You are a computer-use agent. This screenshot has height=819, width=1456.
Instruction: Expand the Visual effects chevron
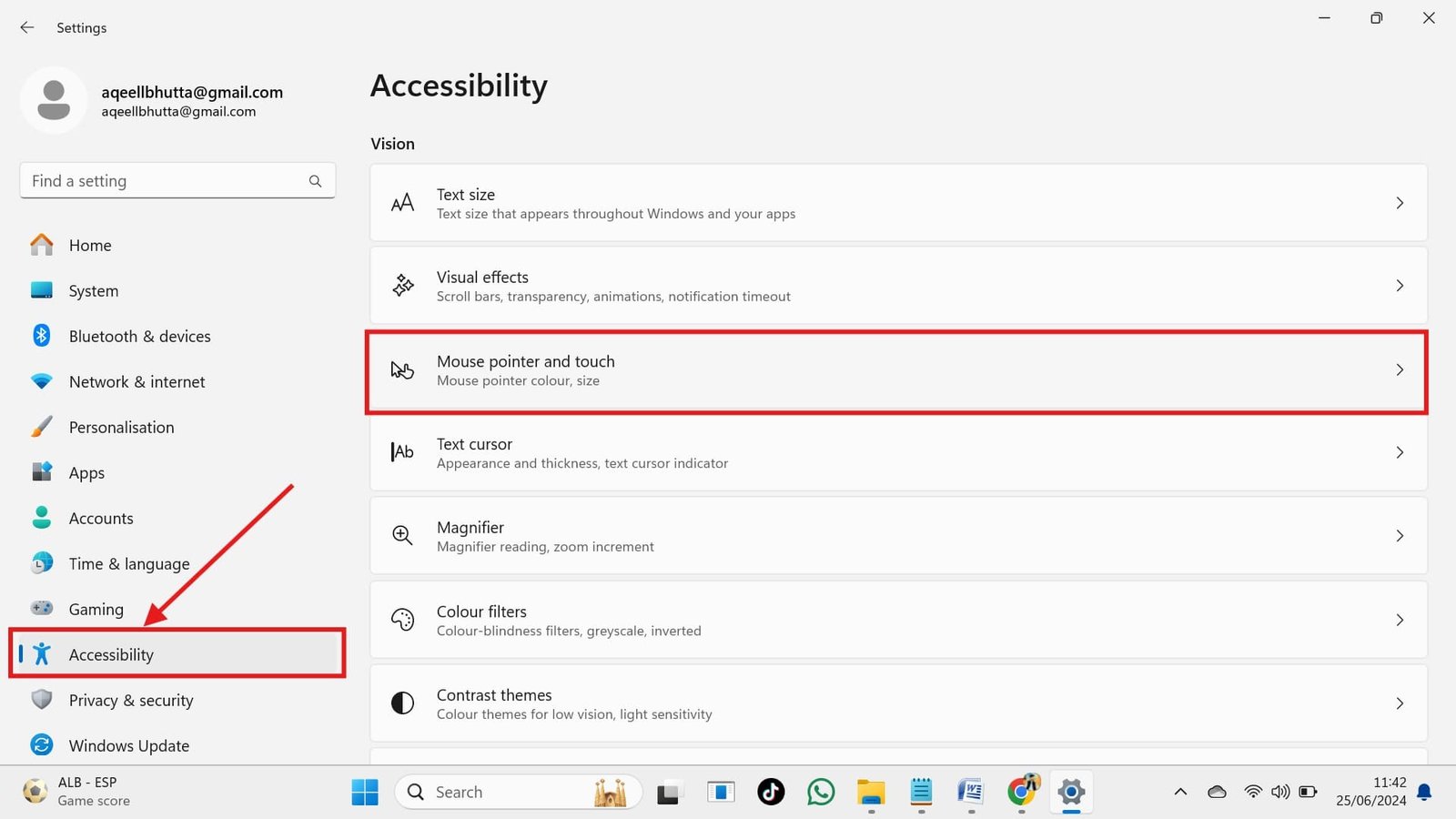[1400, 286]
